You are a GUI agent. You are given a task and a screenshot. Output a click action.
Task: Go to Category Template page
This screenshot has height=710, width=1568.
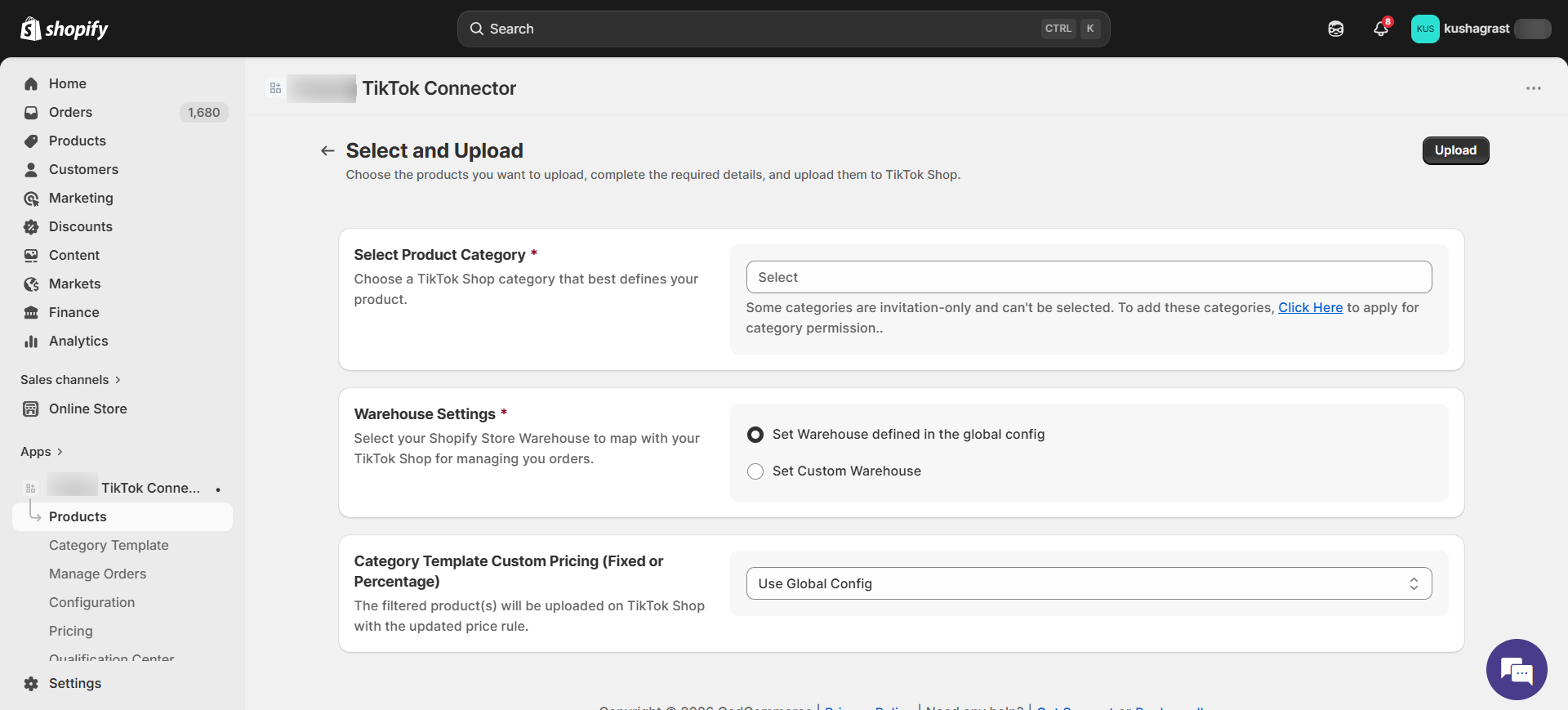[x=109, y=545]
